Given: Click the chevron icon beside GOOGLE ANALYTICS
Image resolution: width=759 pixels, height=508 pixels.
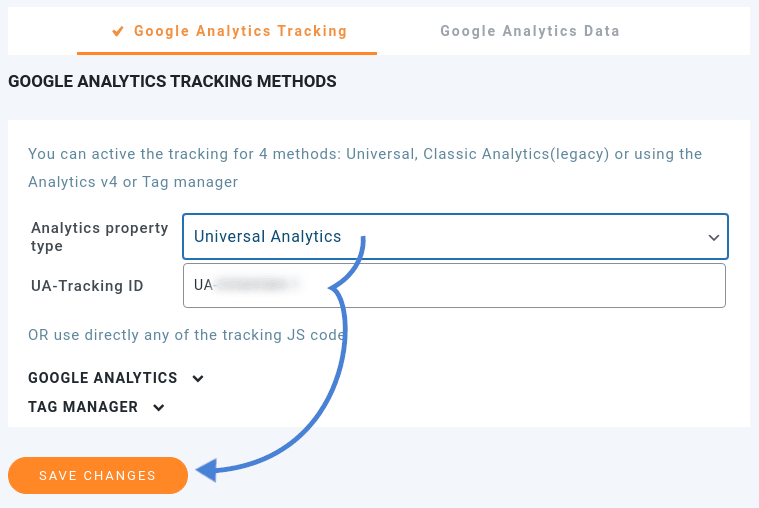Looking at the screenshot, I should click(x=198, y=379).
